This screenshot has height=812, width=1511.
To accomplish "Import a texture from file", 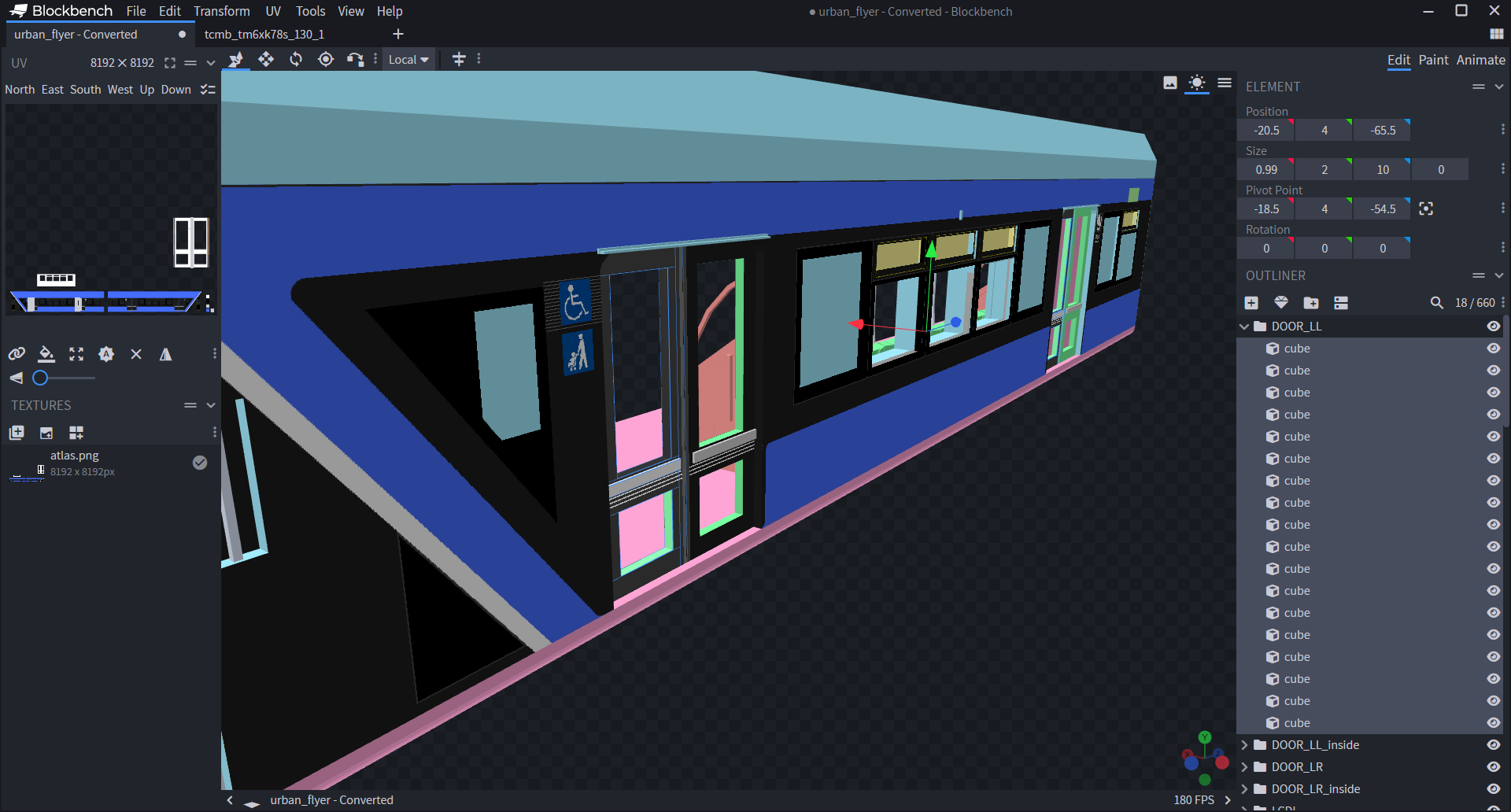I will [x=46, y=433].
